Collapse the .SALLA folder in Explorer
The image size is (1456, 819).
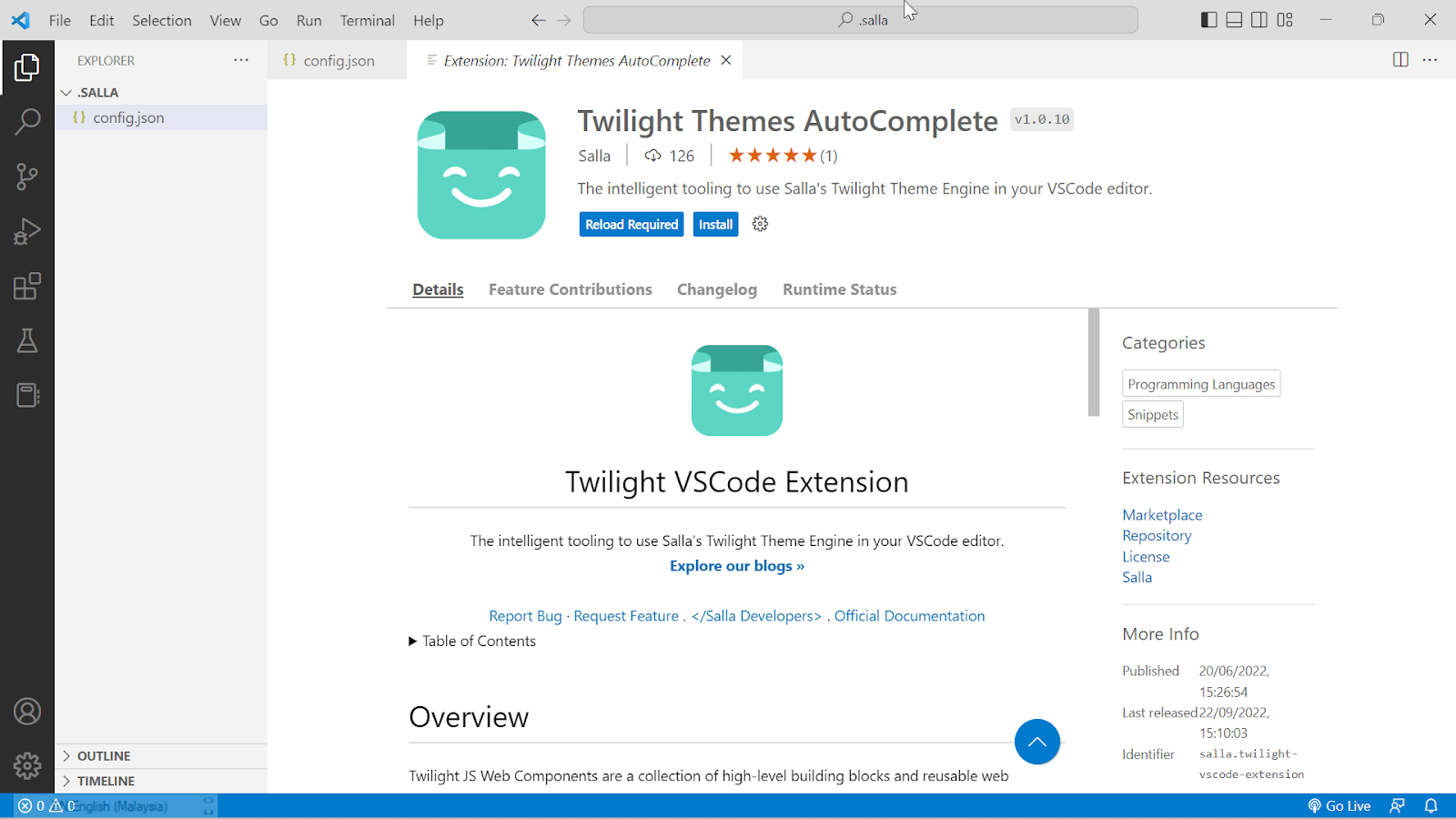pos(66,92)
